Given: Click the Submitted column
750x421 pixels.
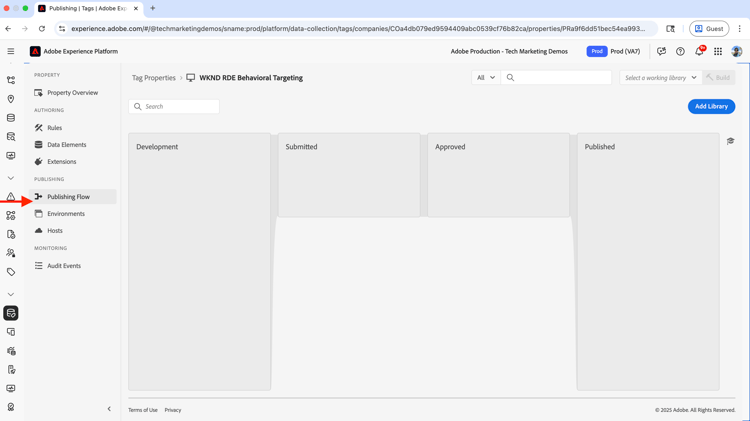Looking at the screenshot, I should pyautogui.click(x=349, y=175).
